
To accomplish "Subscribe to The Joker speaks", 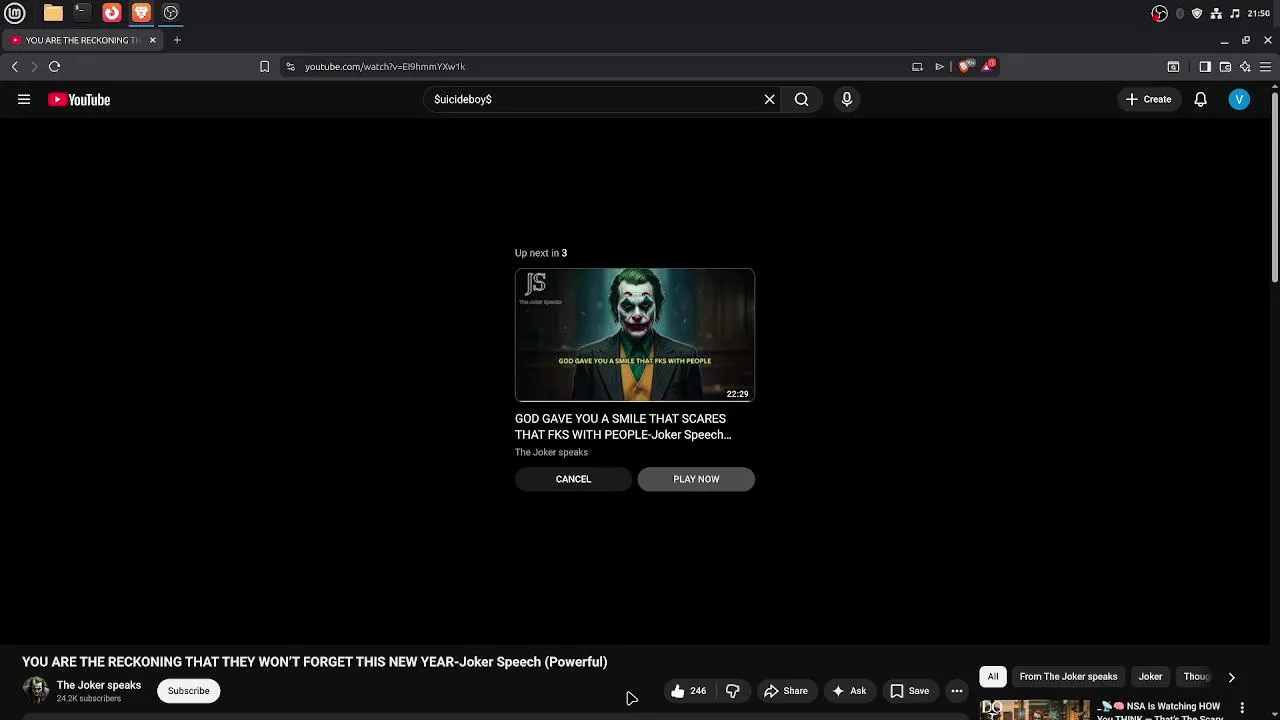I will pos(189,691).
